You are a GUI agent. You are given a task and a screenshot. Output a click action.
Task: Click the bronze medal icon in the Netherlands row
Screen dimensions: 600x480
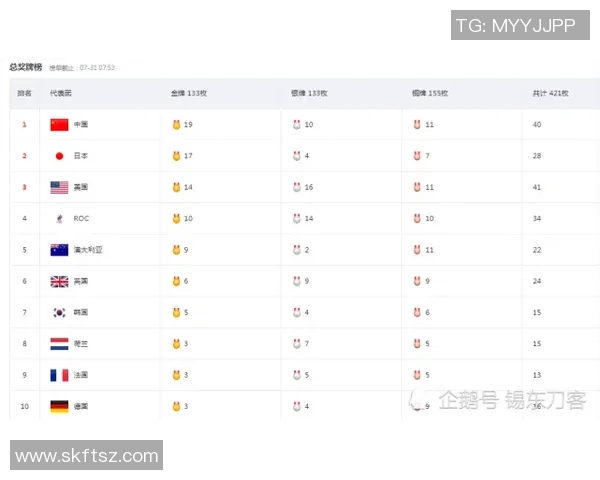[x=417, y=344]
